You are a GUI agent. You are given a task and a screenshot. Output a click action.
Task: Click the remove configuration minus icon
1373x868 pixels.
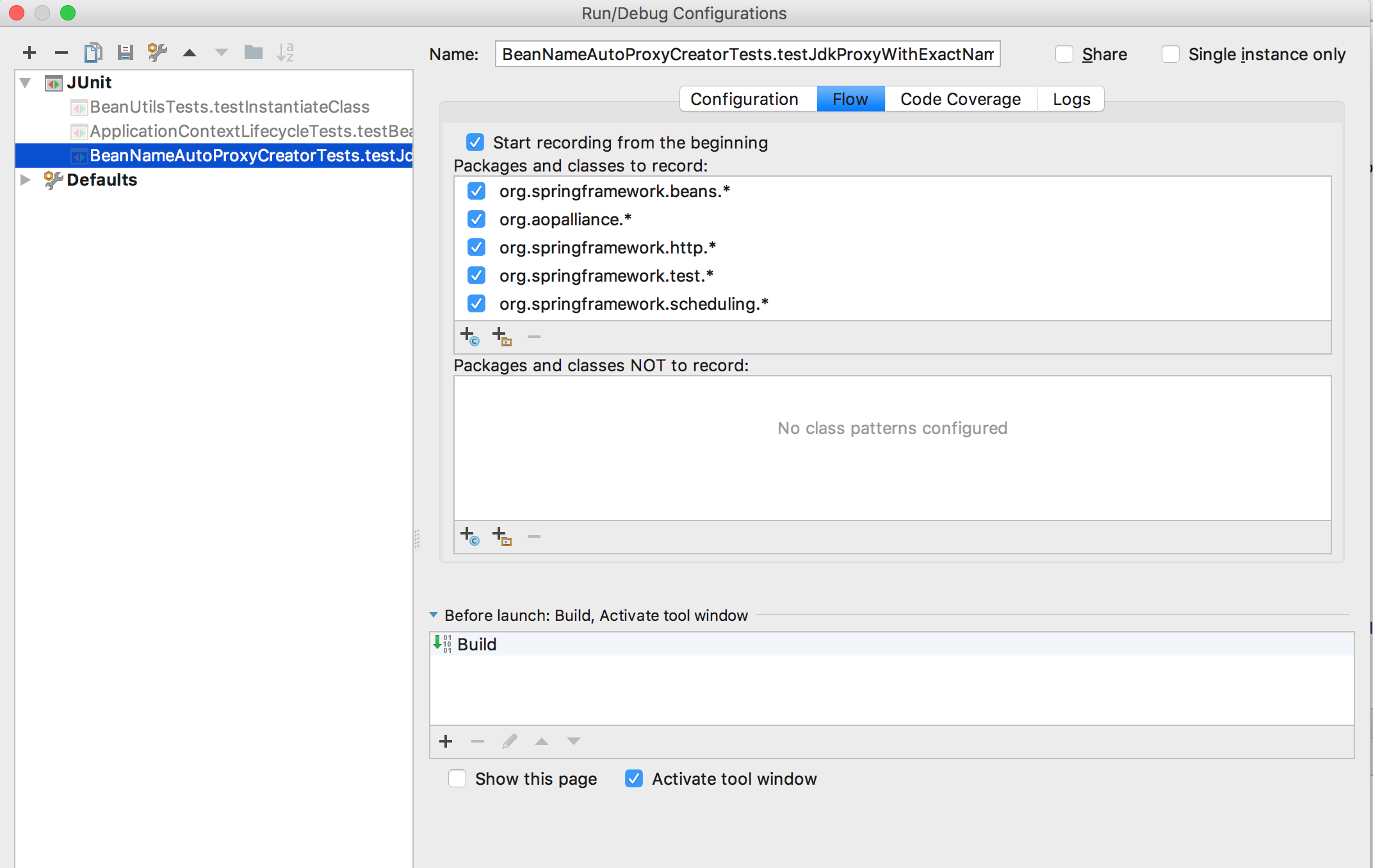(x=61, y=52)
